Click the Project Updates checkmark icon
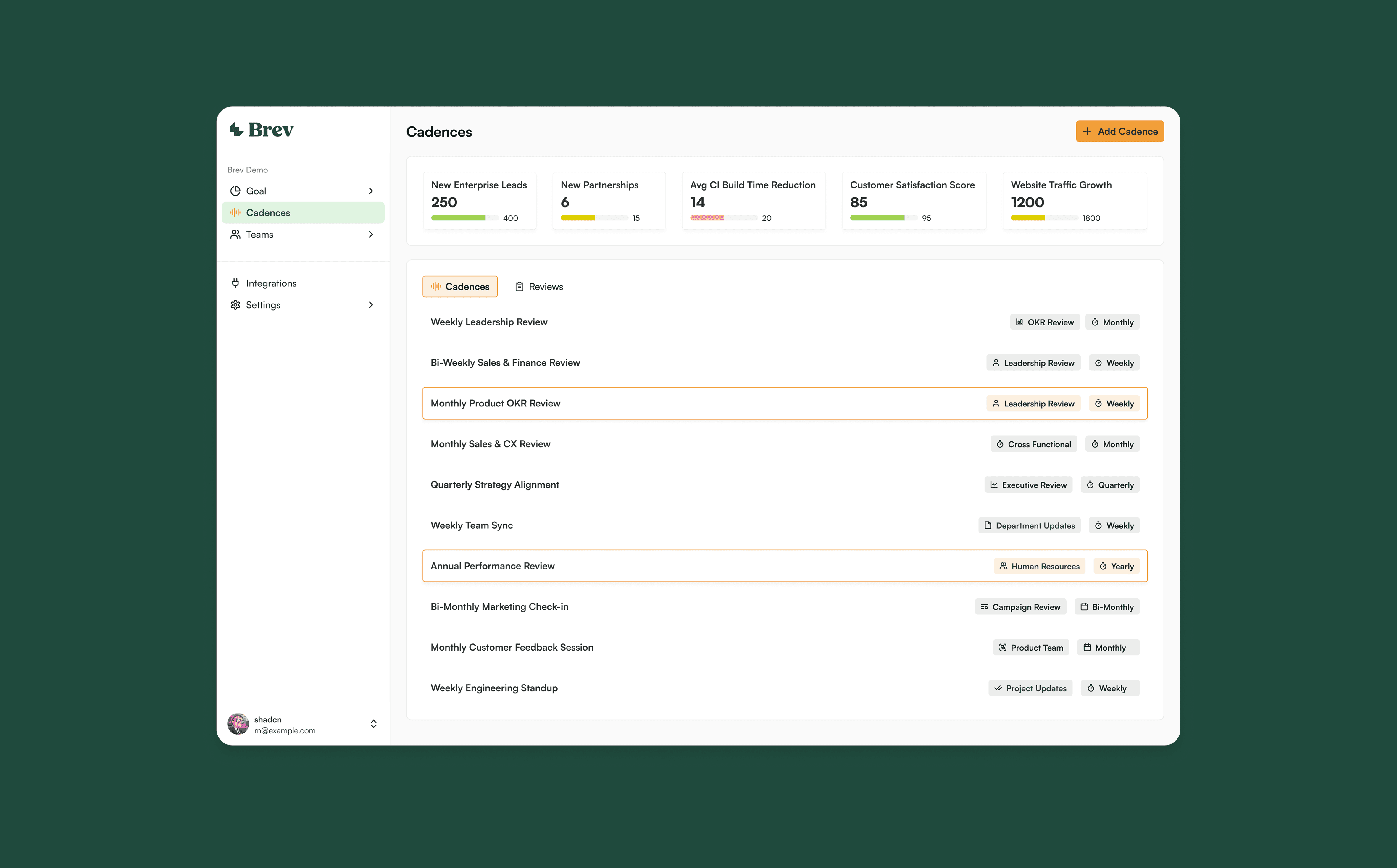The height and width of the screenshot is (868, 1397). pyautogui.click(x=998, y=688)
